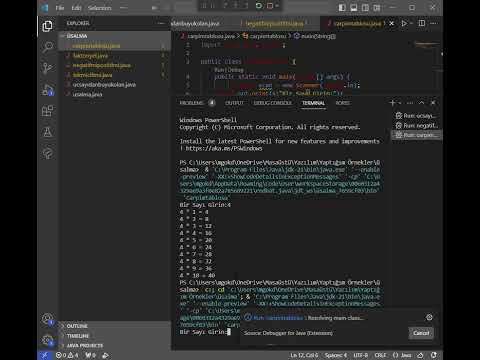Viewport: 480px width, 360px height.
Task: Open notification settings gear icon
Action: [429, 317]
